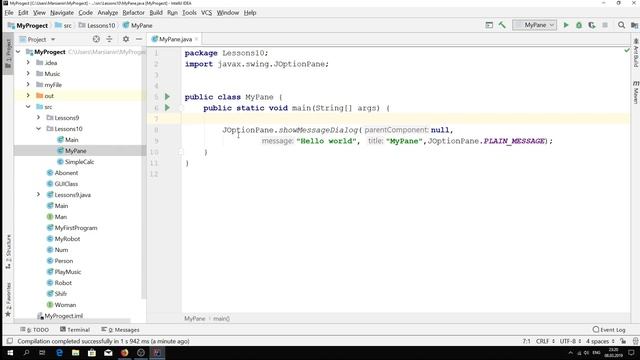Open Project Structure icon at top right
This screenshot has width=640, height=360.
[x=634, y=25]
